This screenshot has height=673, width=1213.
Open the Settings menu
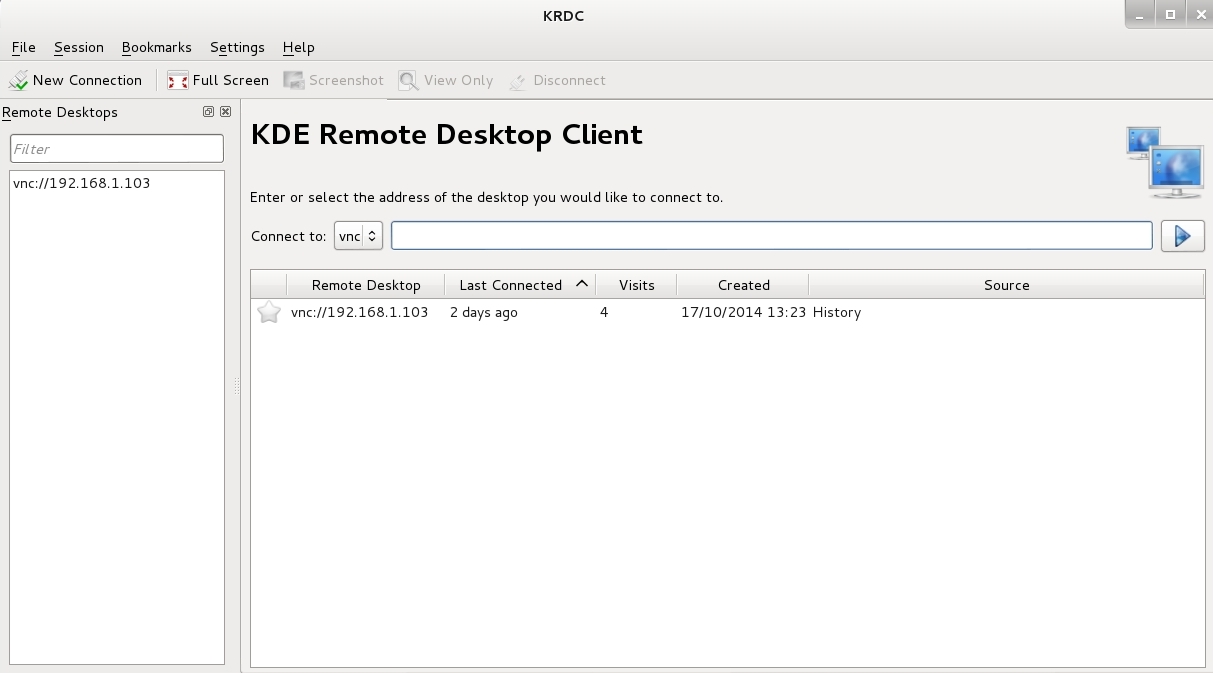[237, 47]
